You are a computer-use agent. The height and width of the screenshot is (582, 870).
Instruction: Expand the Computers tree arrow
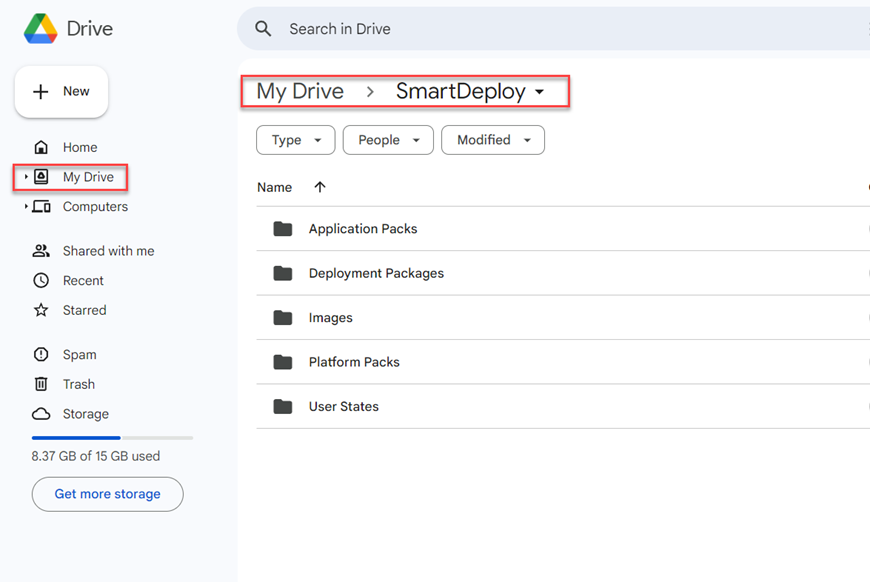[x=26, y=206]
